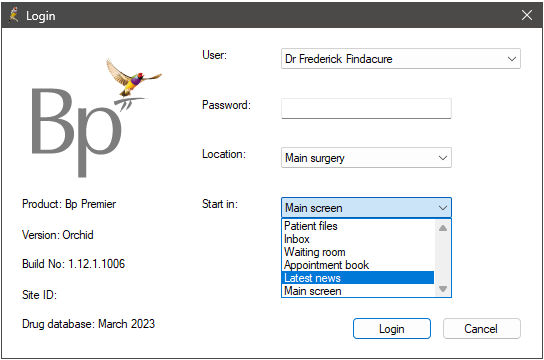The width and height of the screenshot is (544, 360).
Task: Focus the Password input field
Action: pyautogui.click(x=366, y=109)
